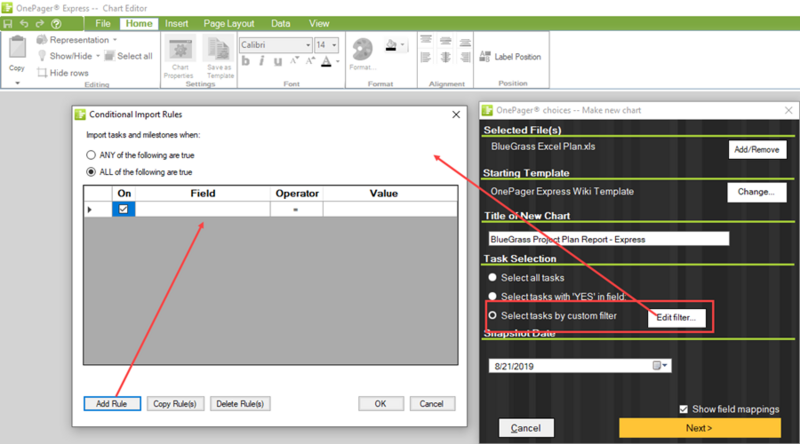This screenshot has height=444, width=800.
Task: Open the font size 14 dropdown
Action: pos(334,45)
